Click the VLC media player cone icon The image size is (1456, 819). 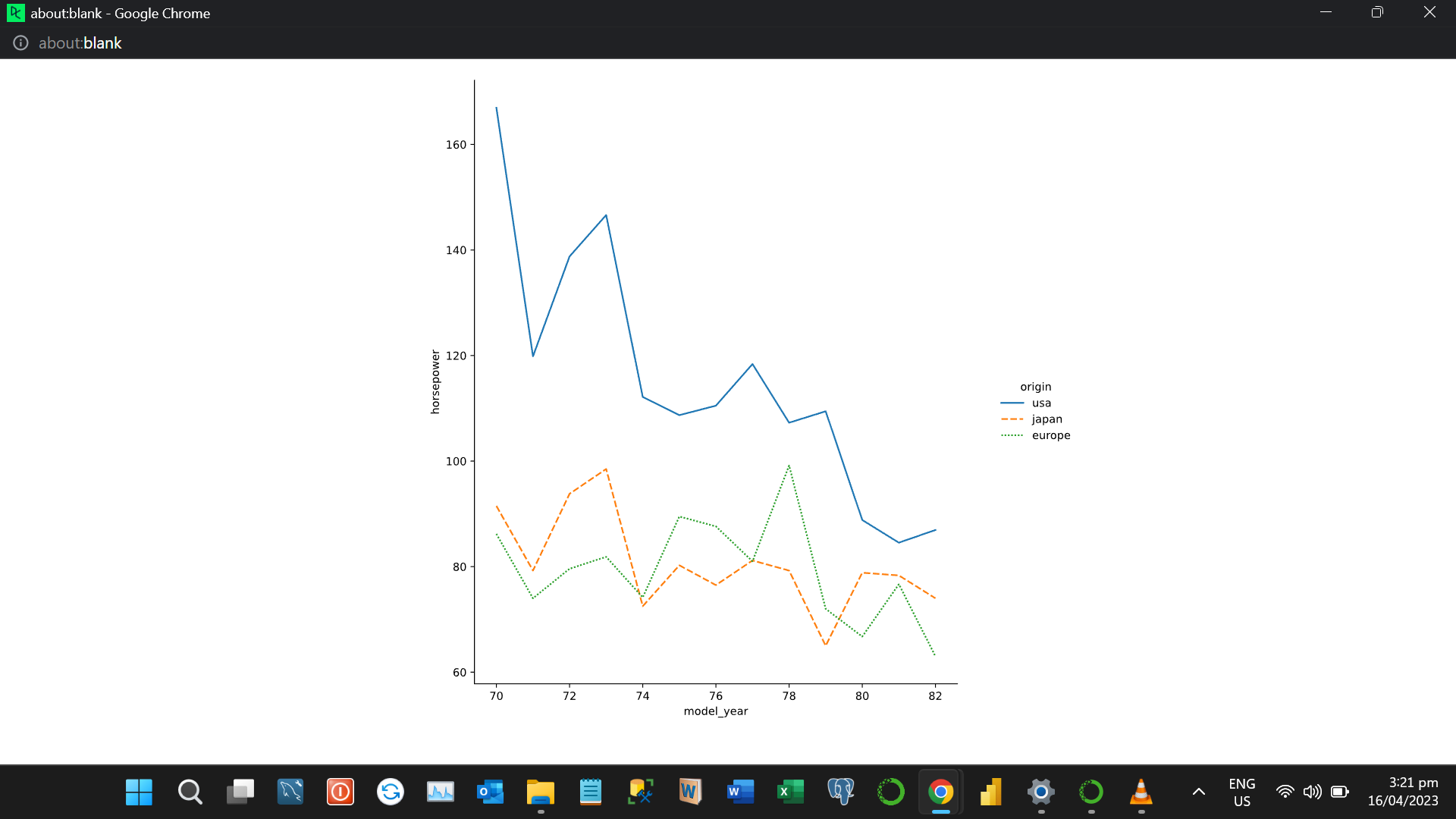[x=1141, y=792]
